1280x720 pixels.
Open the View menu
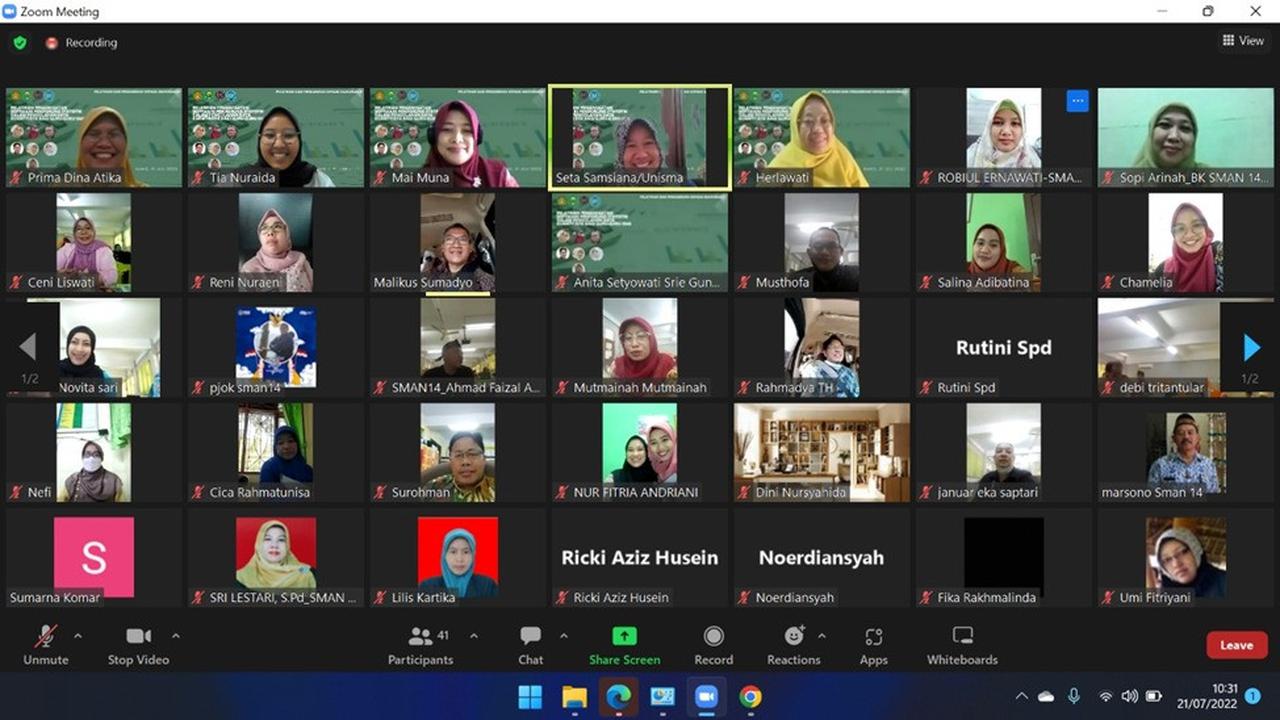click(x=1243, y=41)
